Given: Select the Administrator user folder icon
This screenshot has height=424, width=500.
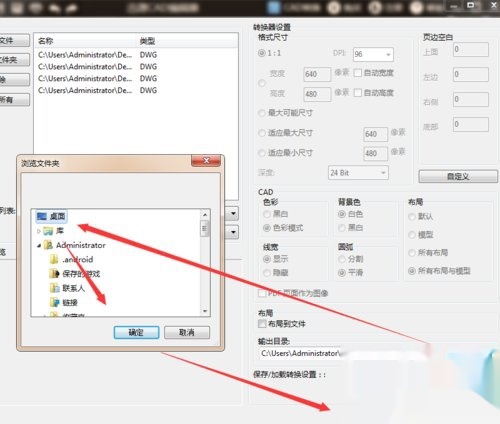Looking at the screenshot, I should [48, 245].
